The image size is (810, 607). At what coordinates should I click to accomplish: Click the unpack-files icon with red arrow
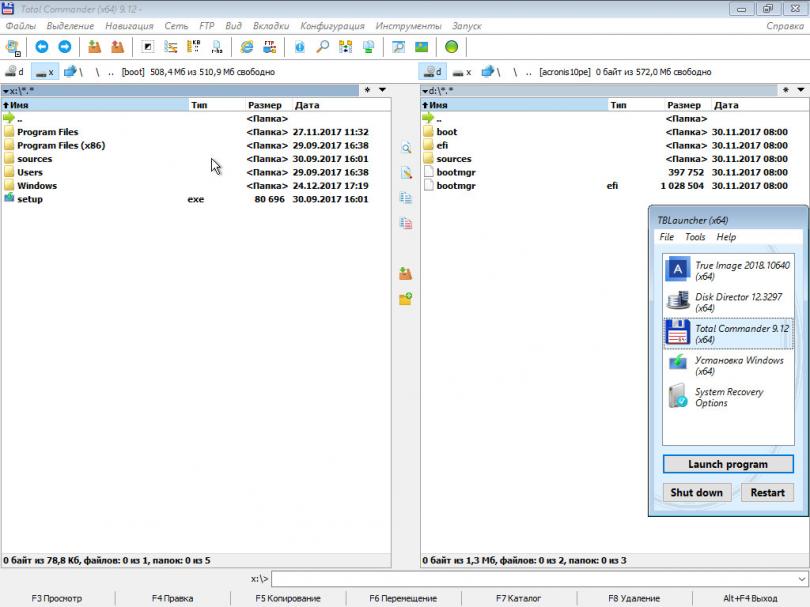pos(117,47)
